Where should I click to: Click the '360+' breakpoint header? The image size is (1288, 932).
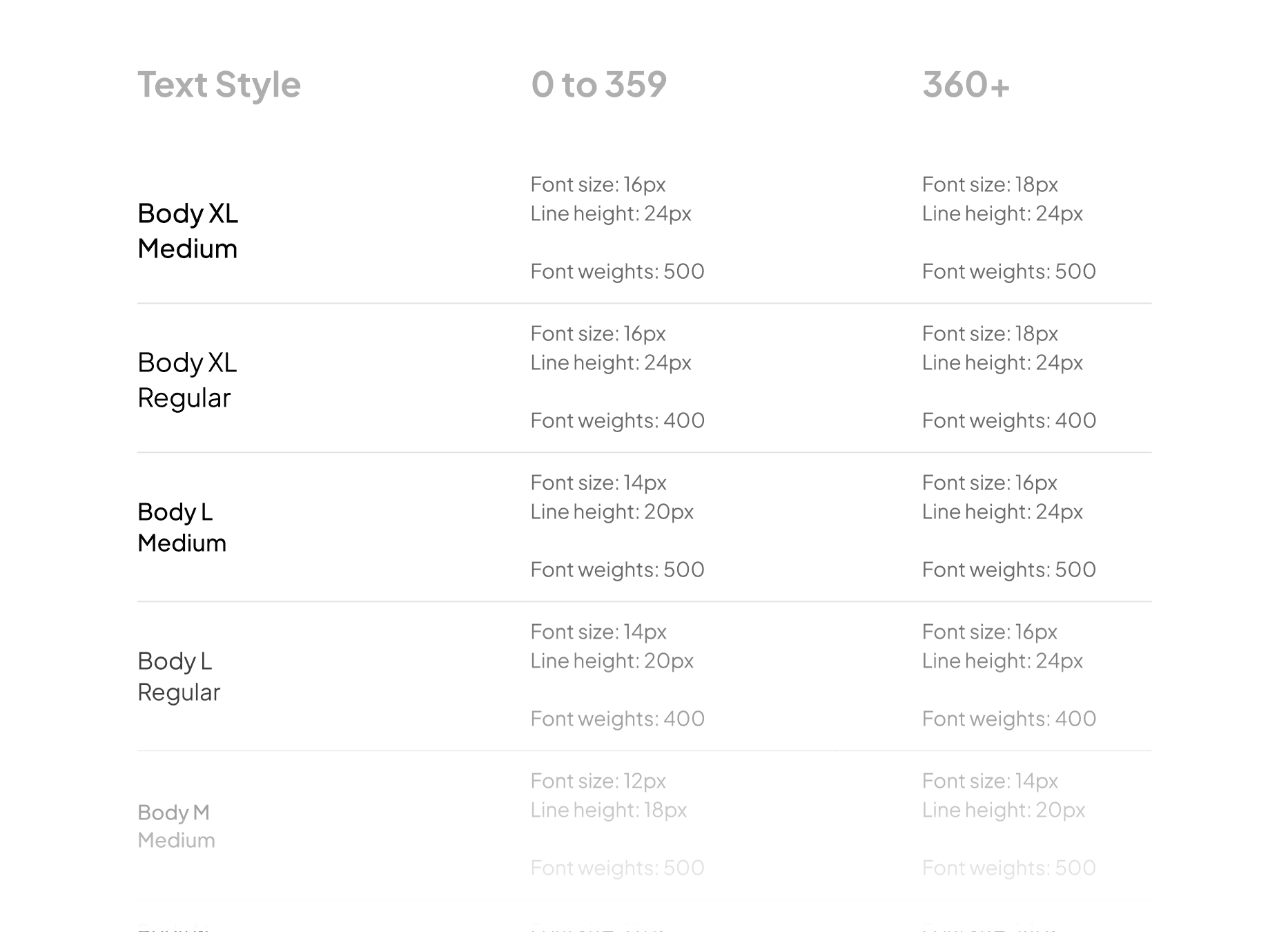(966, 85)
